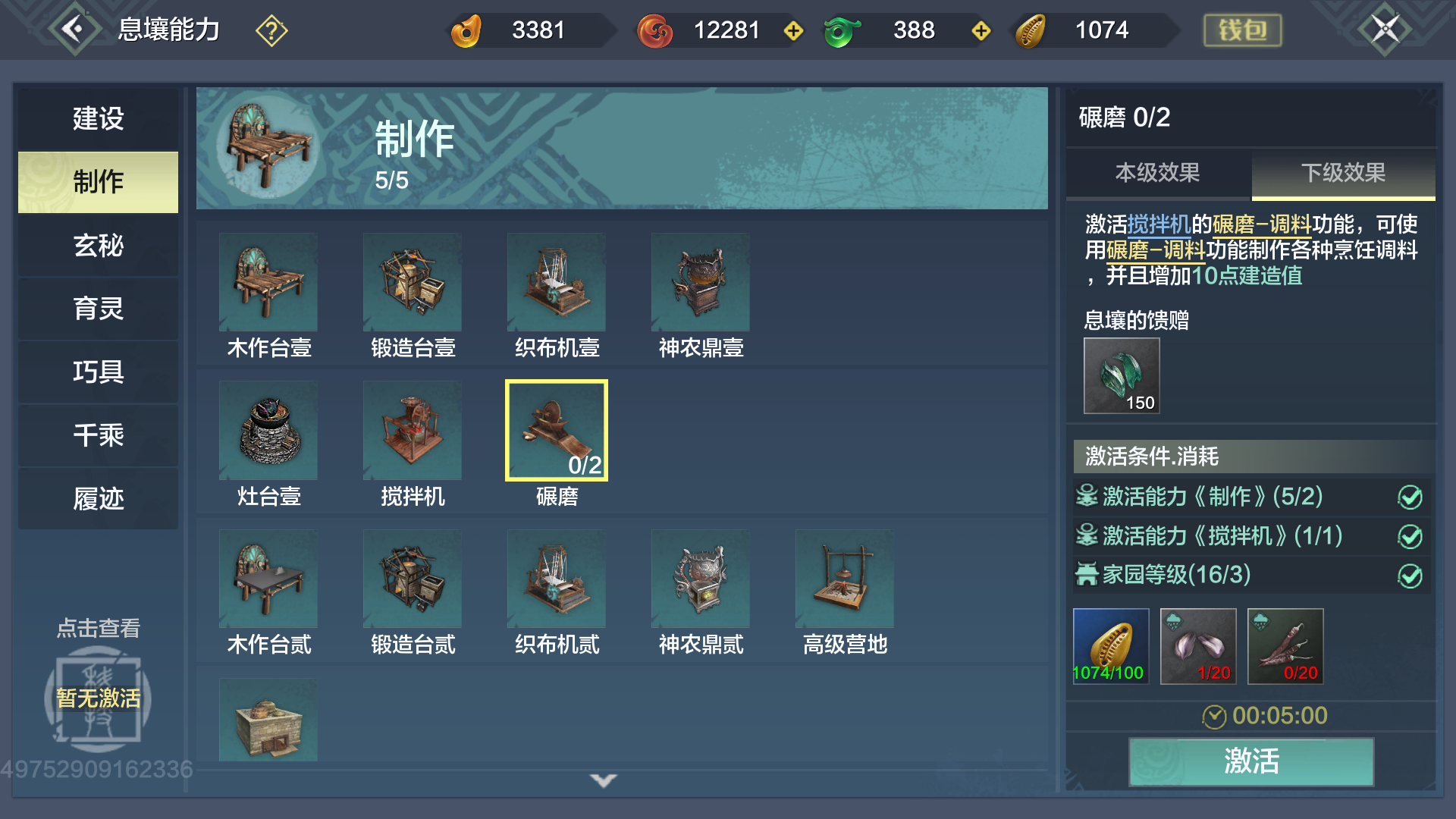Click the back arrow beside 息壤能力
Screen dimensions: 1456x819
[x=74, y=30]
